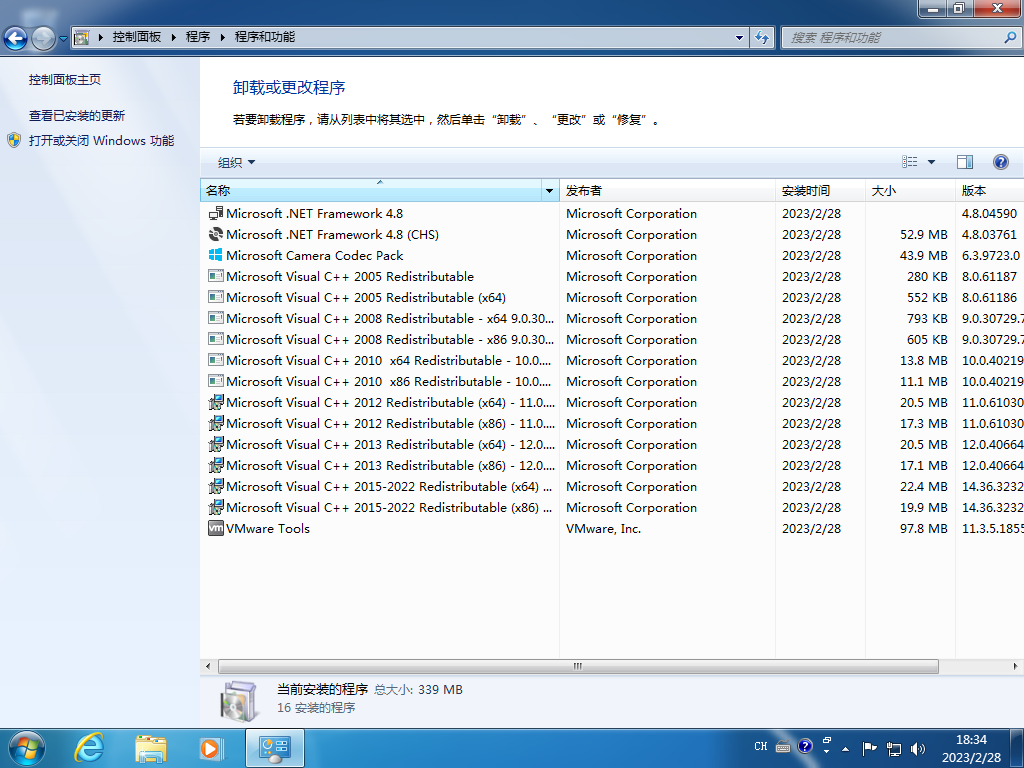Show hidden tray icons arrow
The image size is (1024, 768).
[846, 748]
